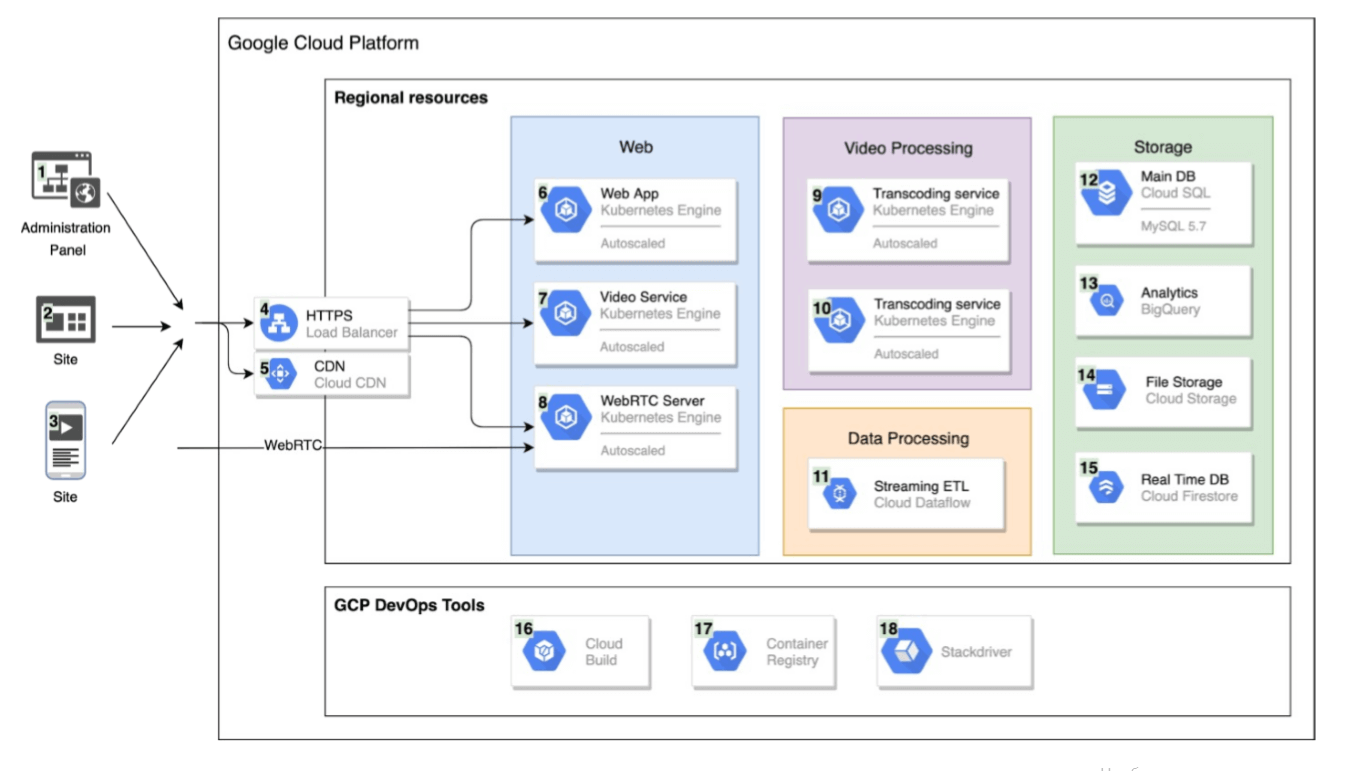Click the 'Web App' title text
The height and width of the screenshot is (771, 1347).
coord(629,193)
